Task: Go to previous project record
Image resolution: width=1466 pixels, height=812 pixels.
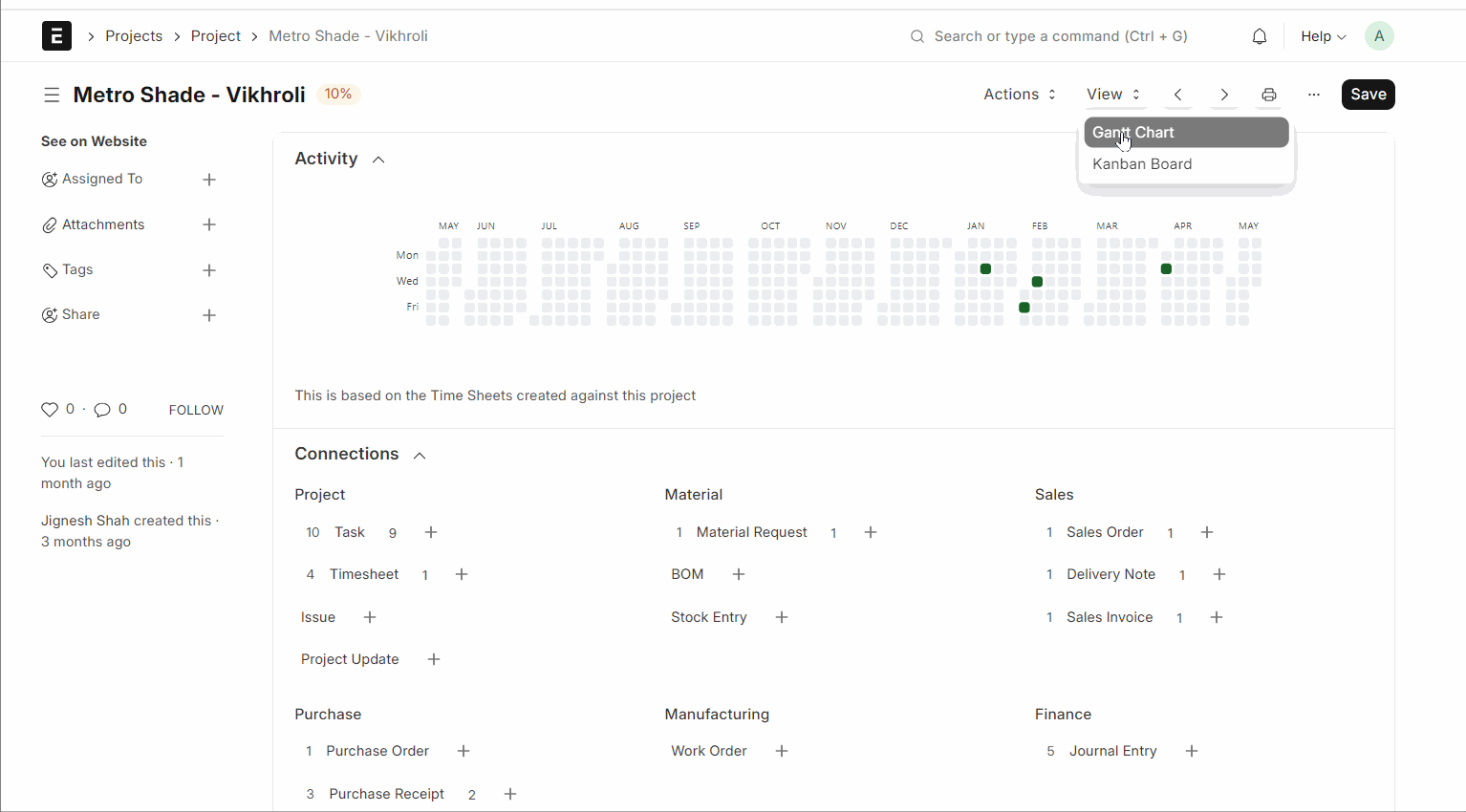Action: coord(1178,95)
